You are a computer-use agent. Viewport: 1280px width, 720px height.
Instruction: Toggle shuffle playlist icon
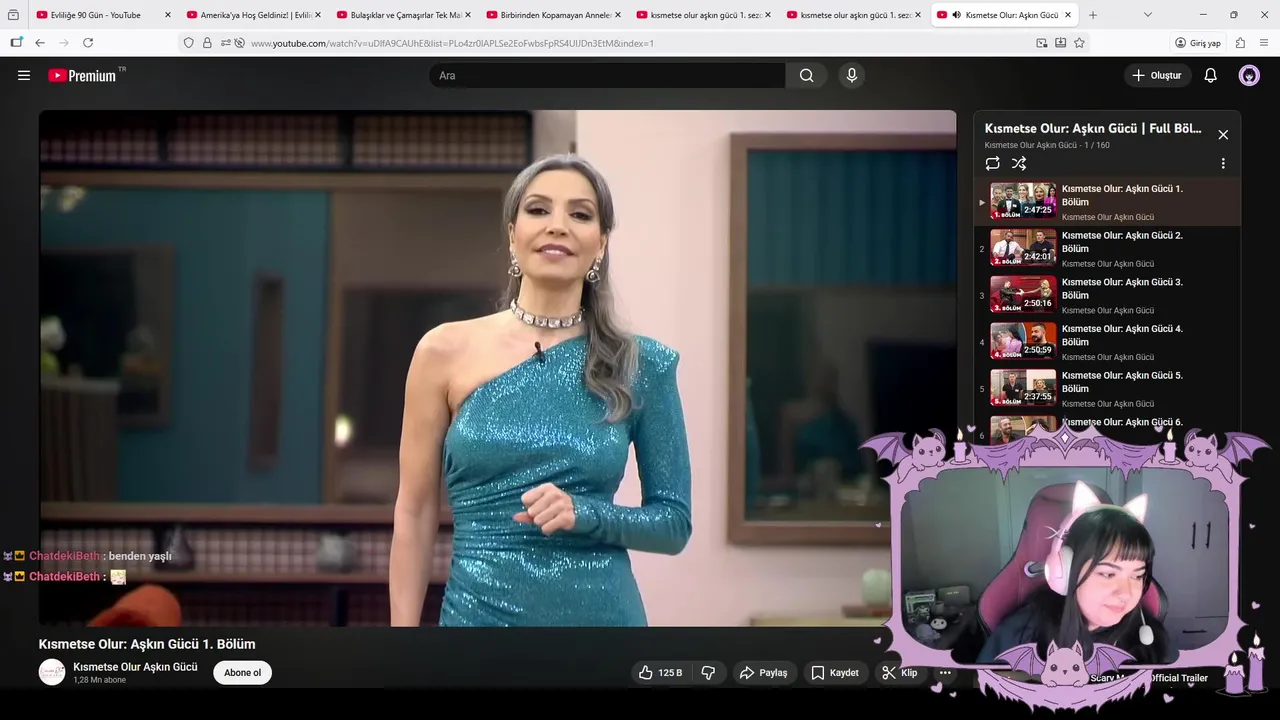click(x=1019, y=163)
